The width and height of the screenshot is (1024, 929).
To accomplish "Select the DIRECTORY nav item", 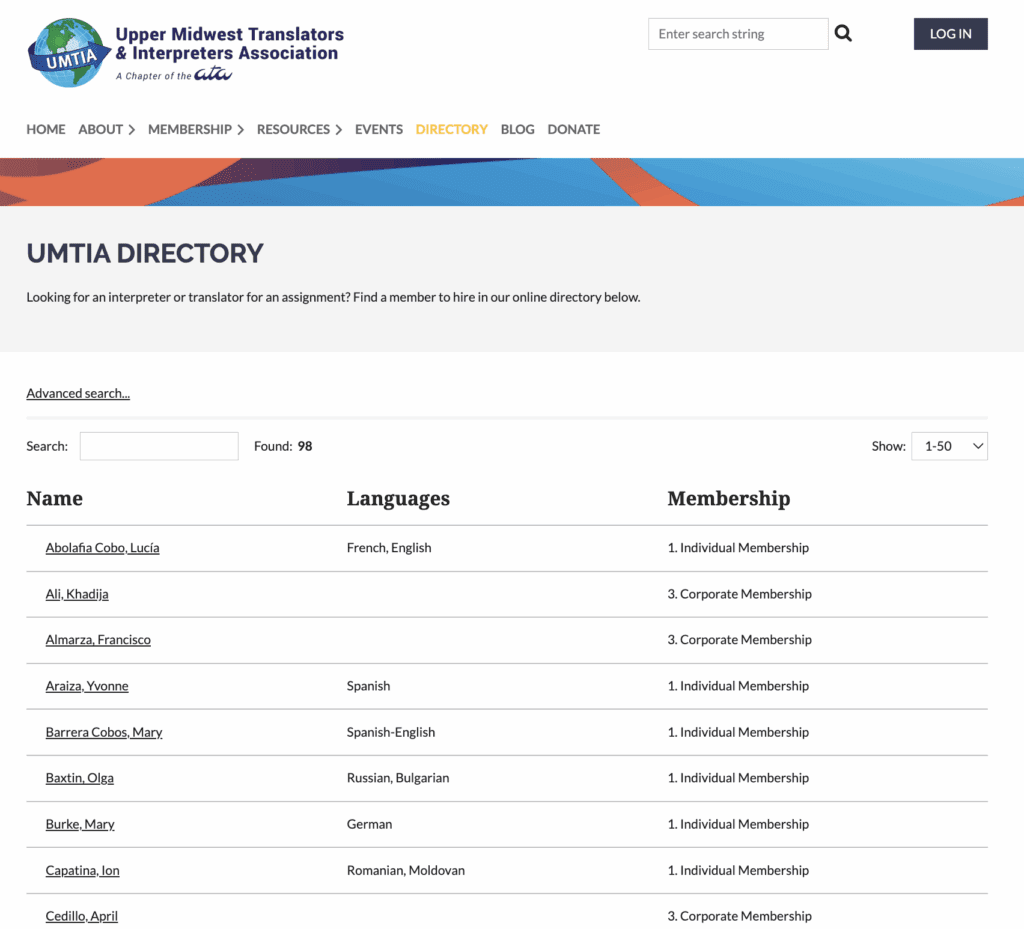I will [451, 129].
